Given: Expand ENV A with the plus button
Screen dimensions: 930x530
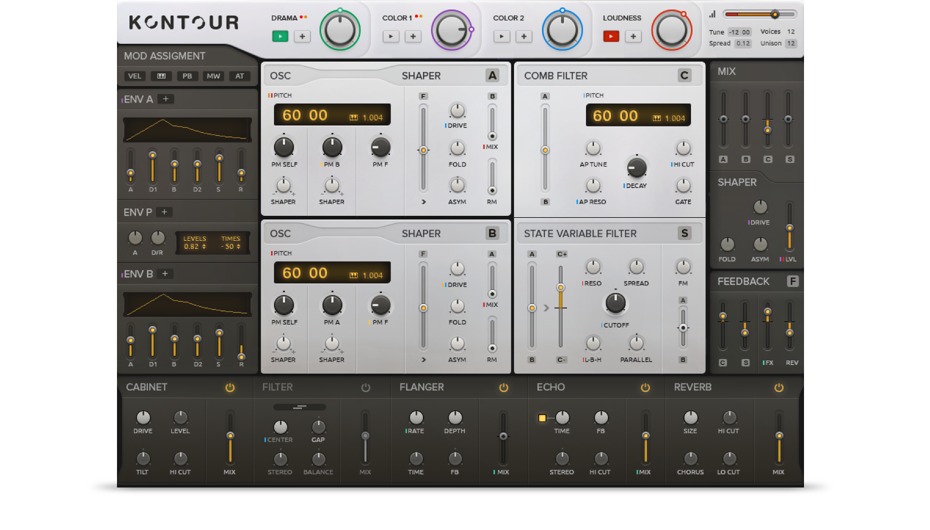Looking at the screenshot, I should click(x=165, y=99).
